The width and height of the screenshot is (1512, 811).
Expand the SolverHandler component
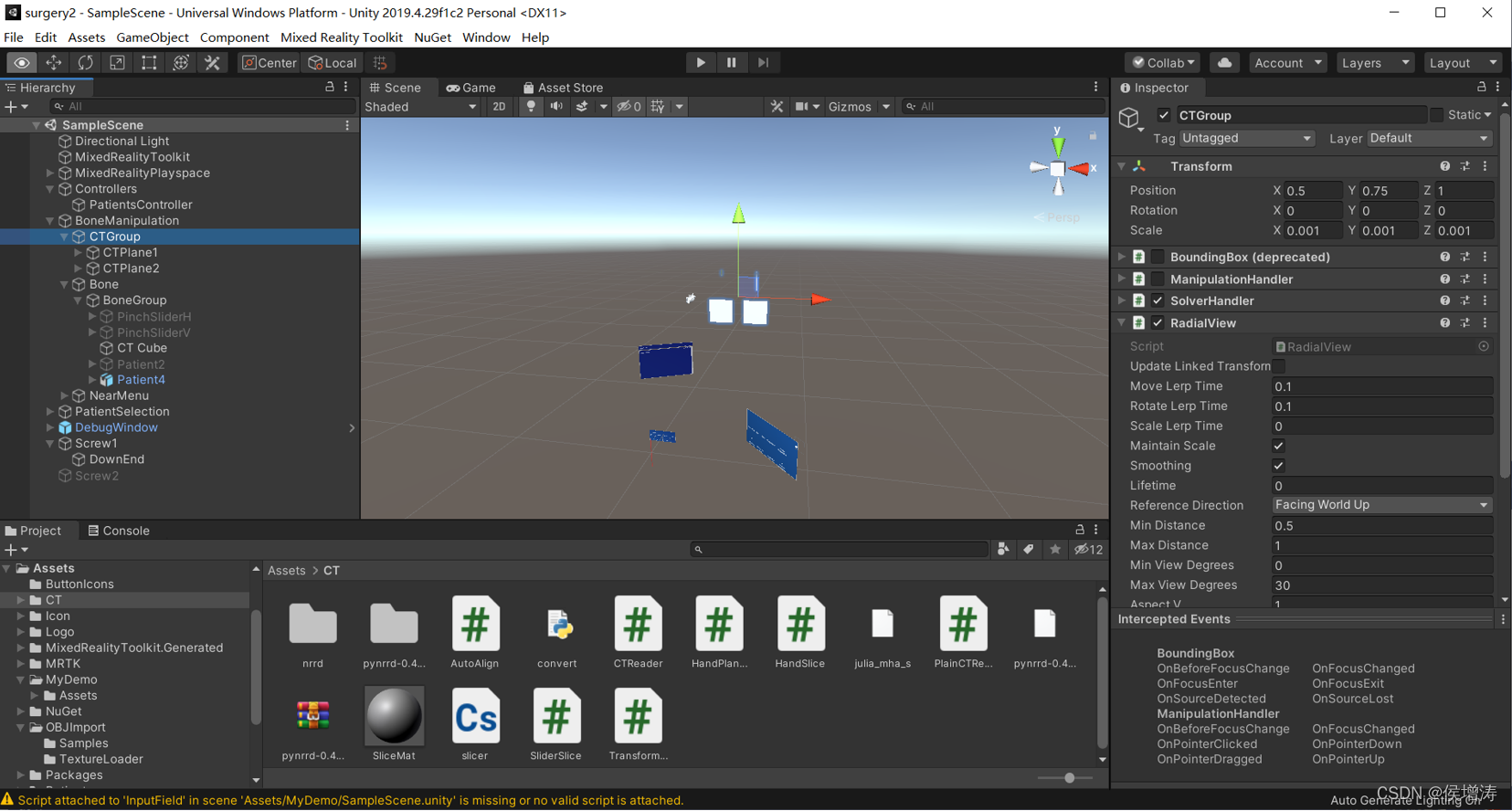[x=1122, y=301]
